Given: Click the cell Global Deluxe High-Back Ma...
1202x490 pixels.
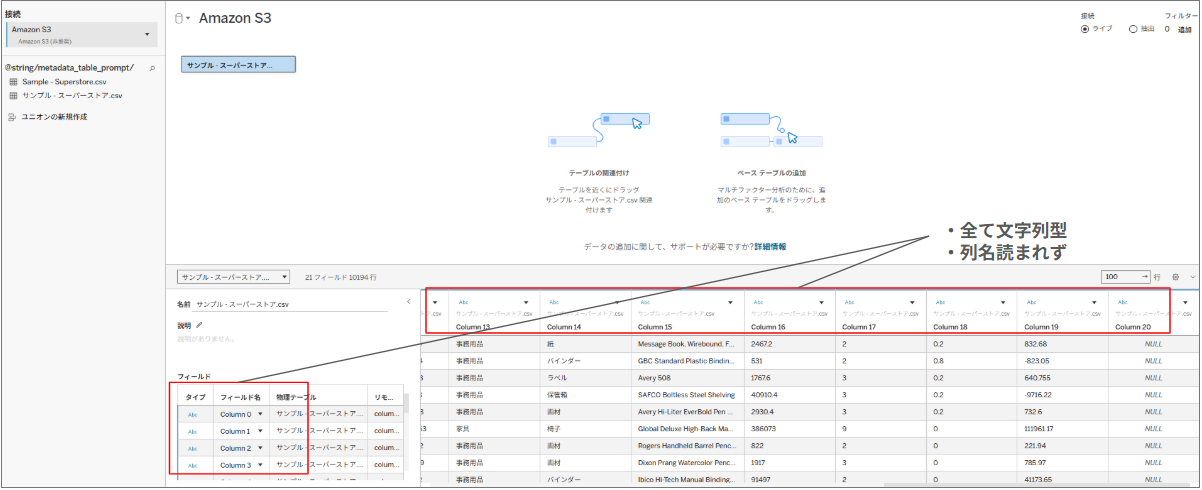Looking at the screenshot, I should 685,429.
